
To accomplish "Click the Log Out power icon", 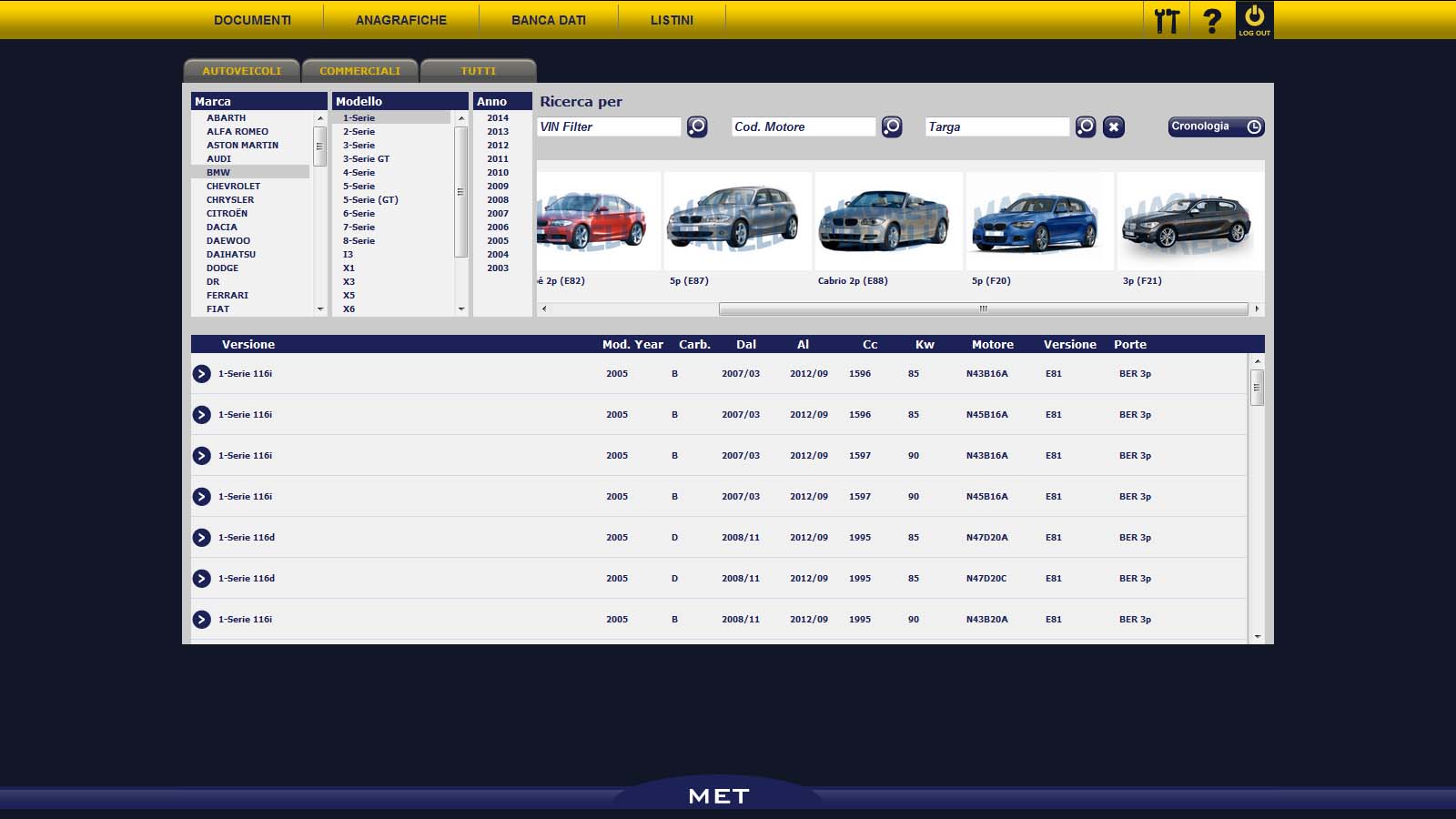I will (1254, 19).
